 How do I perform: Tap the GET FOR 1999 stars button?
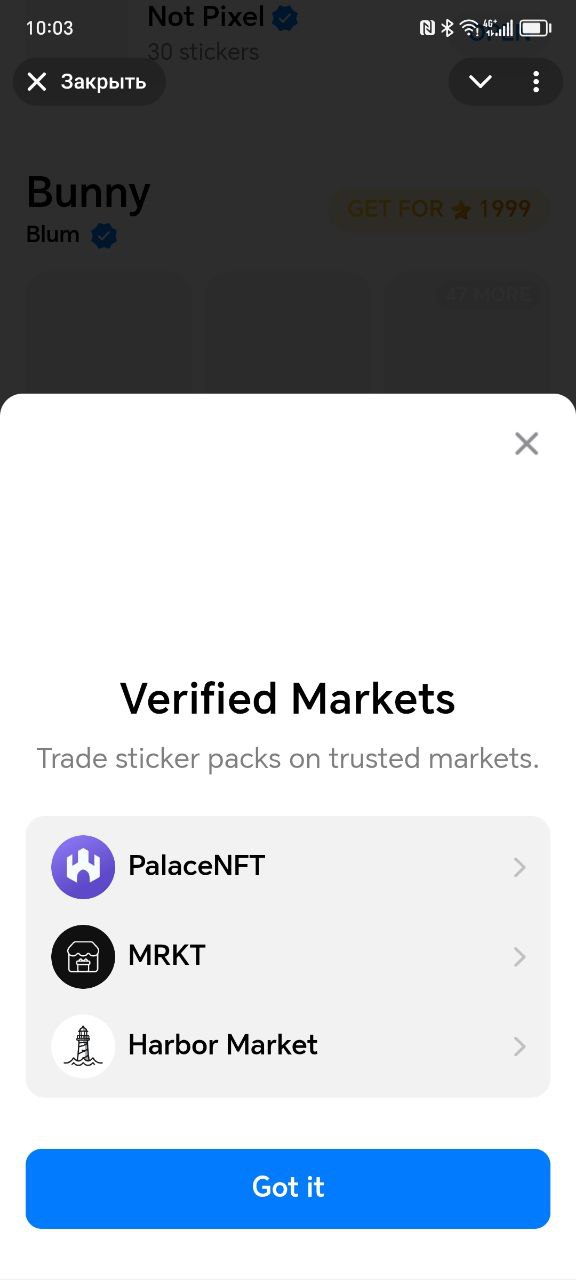pyautogui.click(x=439, y=209)
